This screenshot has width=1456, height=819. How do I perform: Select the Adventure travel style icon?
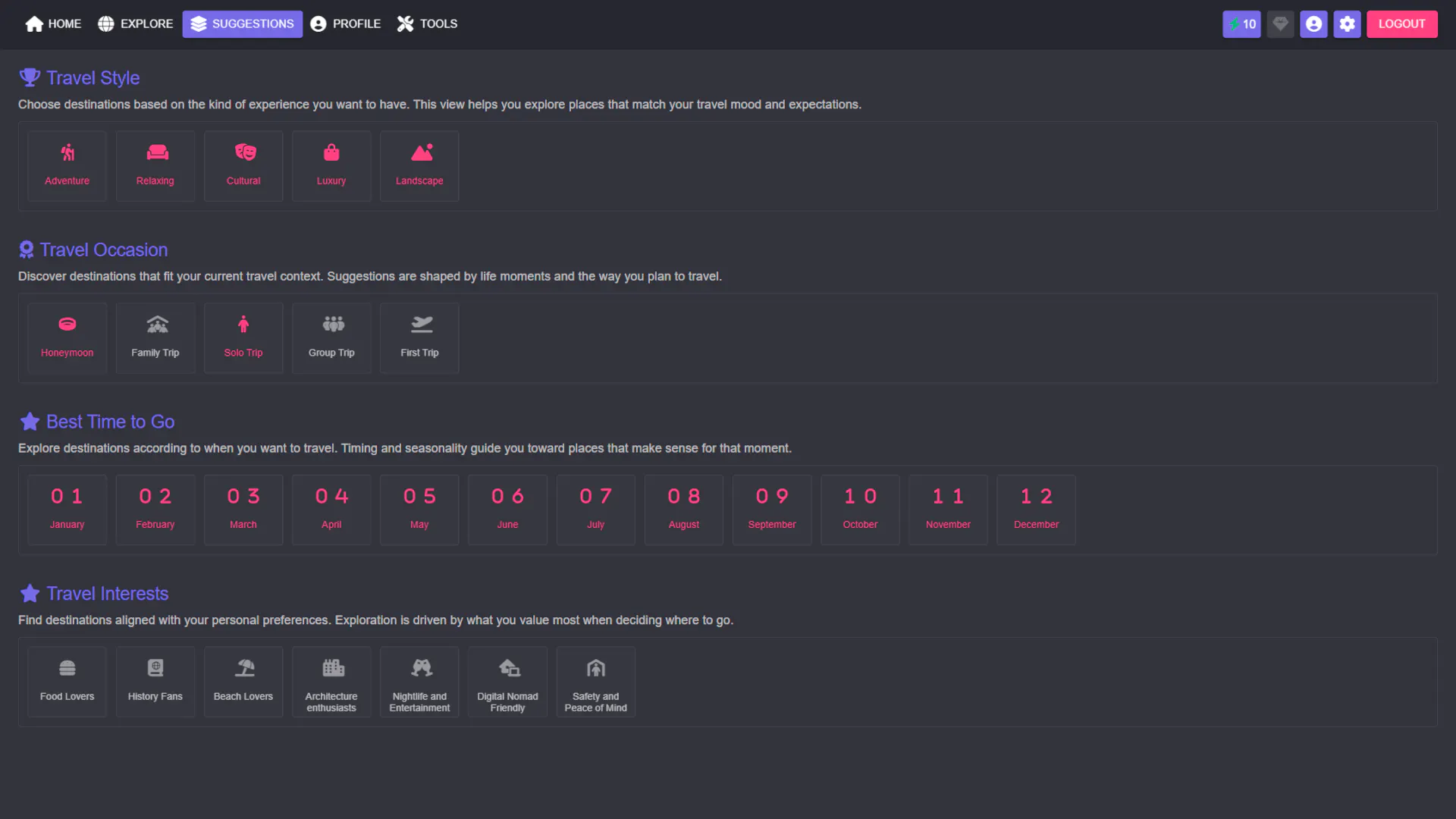click(x=67, y=152)
